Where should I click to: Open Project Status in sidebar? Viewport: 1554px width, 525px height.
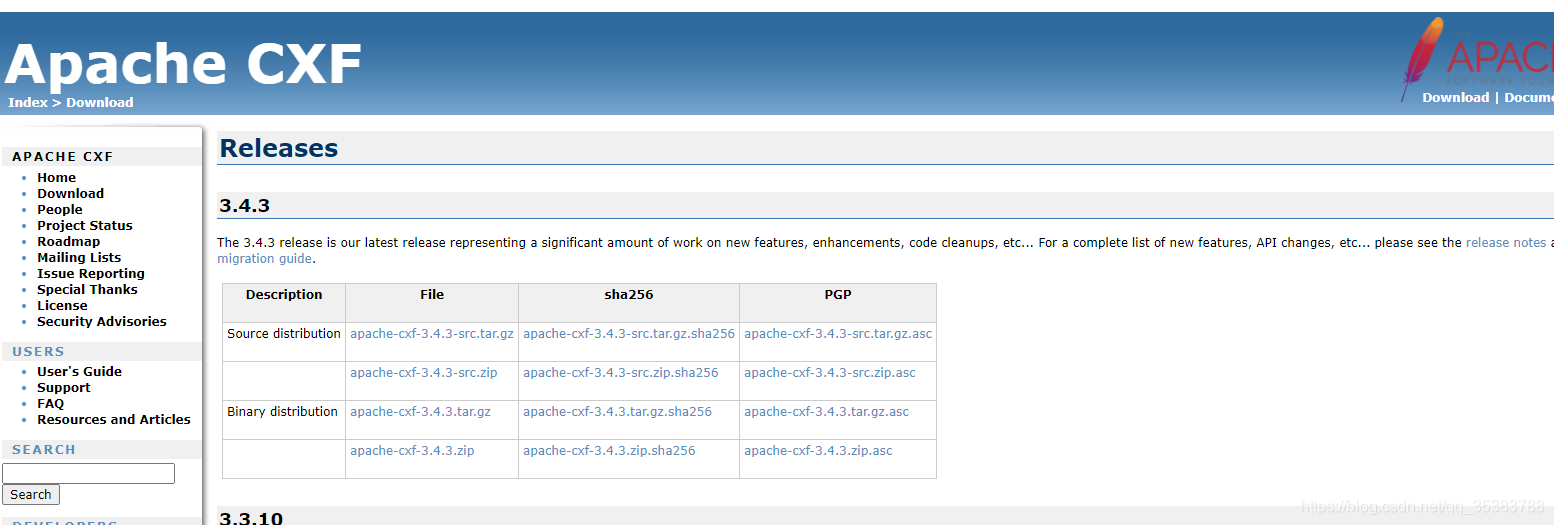[x=85, y=225]
